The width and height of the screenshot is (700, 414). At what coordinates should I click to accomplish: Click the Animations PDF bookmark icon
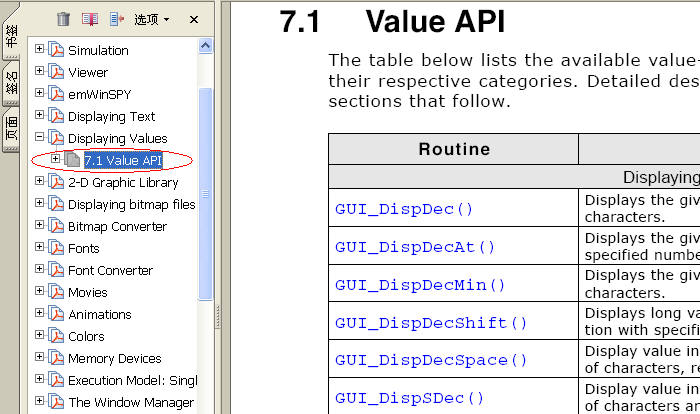click(x=56, y=314)
